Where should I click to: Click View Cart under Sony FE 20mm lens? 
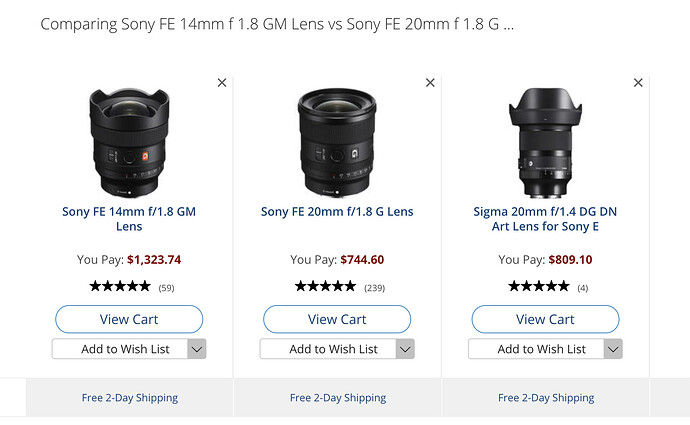click(x=337, y=319)
